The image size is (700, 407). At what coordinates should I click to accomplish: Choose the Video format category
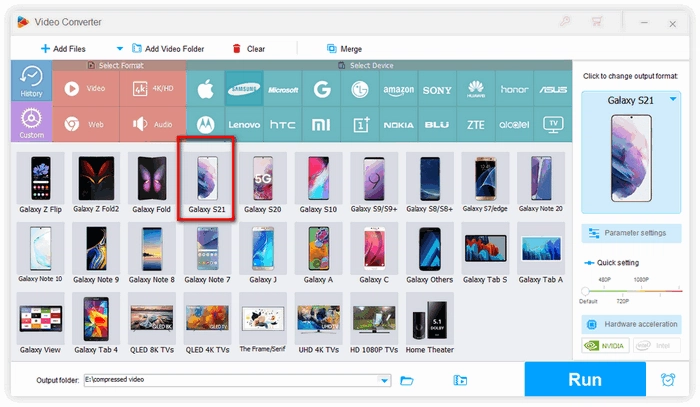(x=86, y=88)
